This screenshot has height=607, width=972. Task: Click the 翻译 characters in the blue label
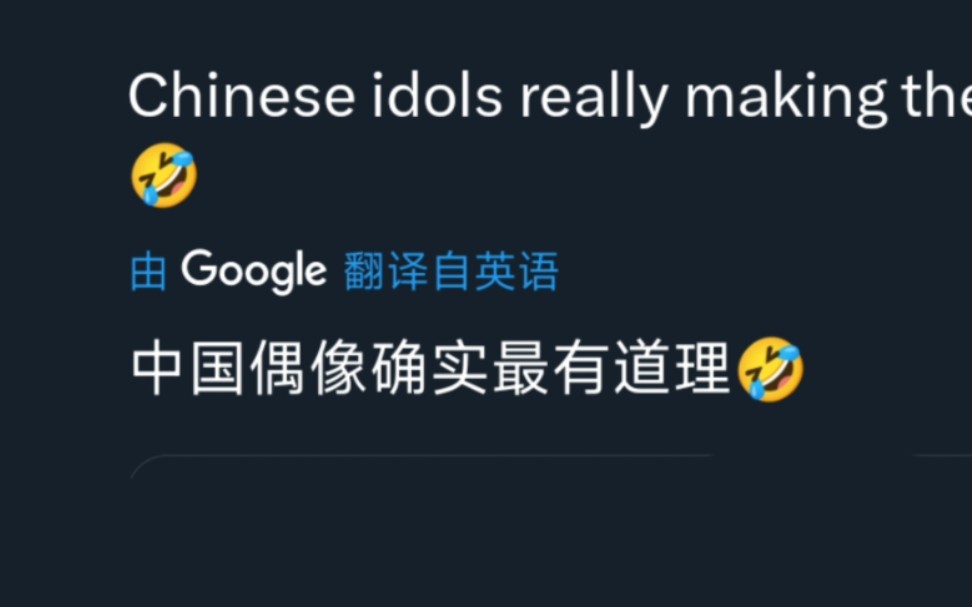(x=386, y=272)
